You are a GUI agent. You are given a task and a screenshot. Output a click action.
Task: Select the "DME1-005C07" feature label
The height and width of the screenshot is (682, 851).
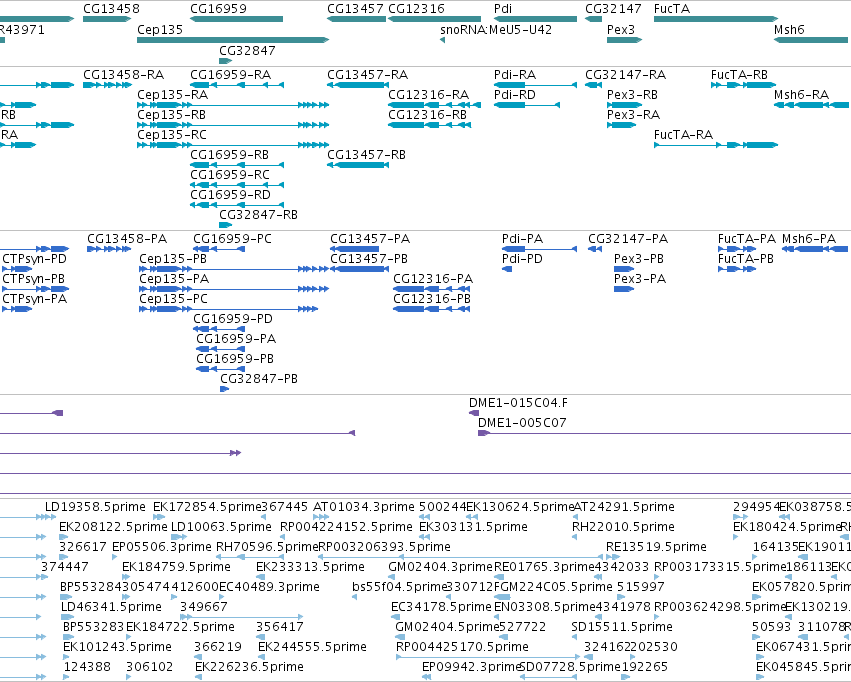coord(522,423)
